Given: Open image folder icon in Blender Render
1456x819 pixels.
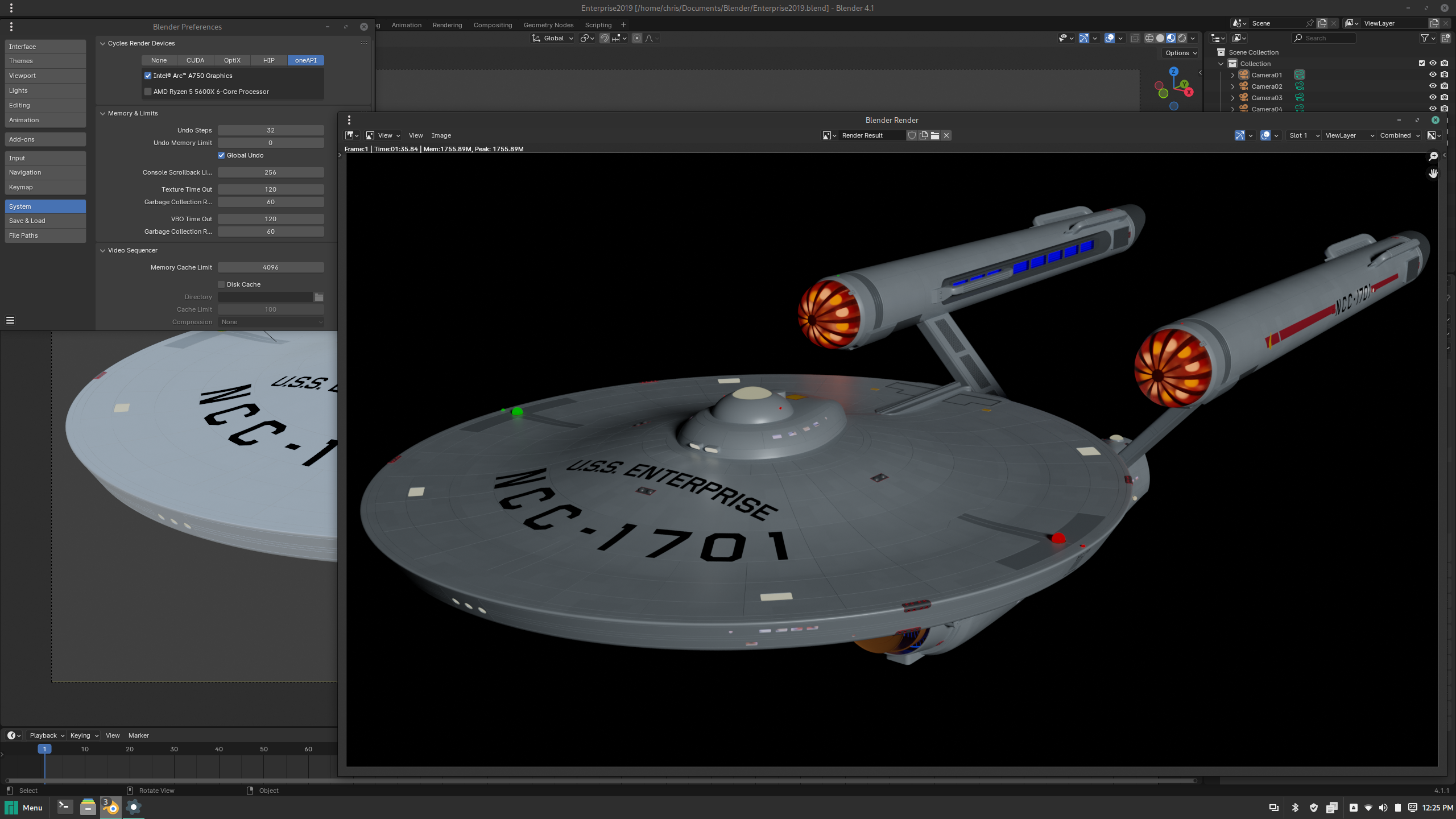Looking at the screenshot, I should click(x=935, y=135).
